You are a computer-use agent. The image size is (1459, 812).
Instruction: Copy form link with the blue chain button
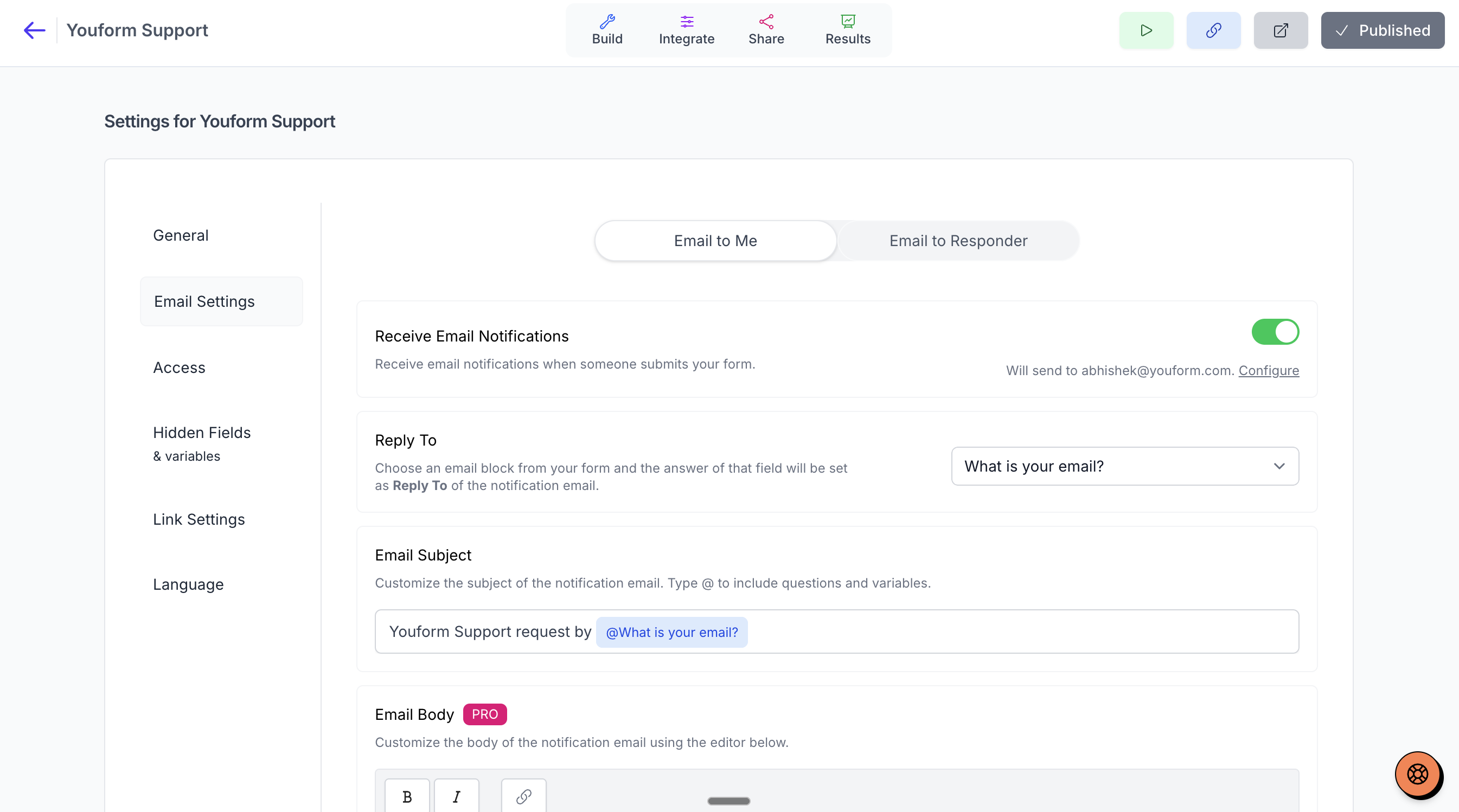tap(1213, 30)
